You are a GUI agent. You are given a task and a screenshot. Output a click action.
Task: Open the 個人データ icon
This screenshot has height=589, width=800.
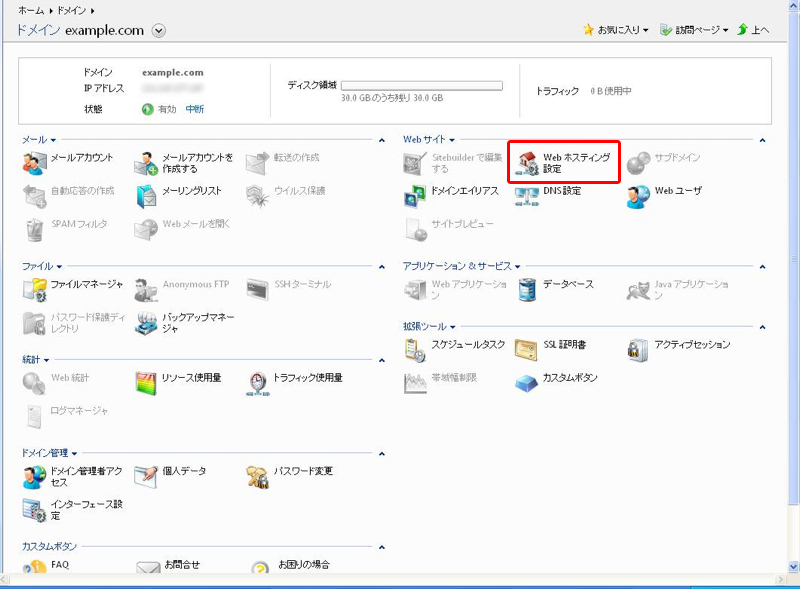146,477
